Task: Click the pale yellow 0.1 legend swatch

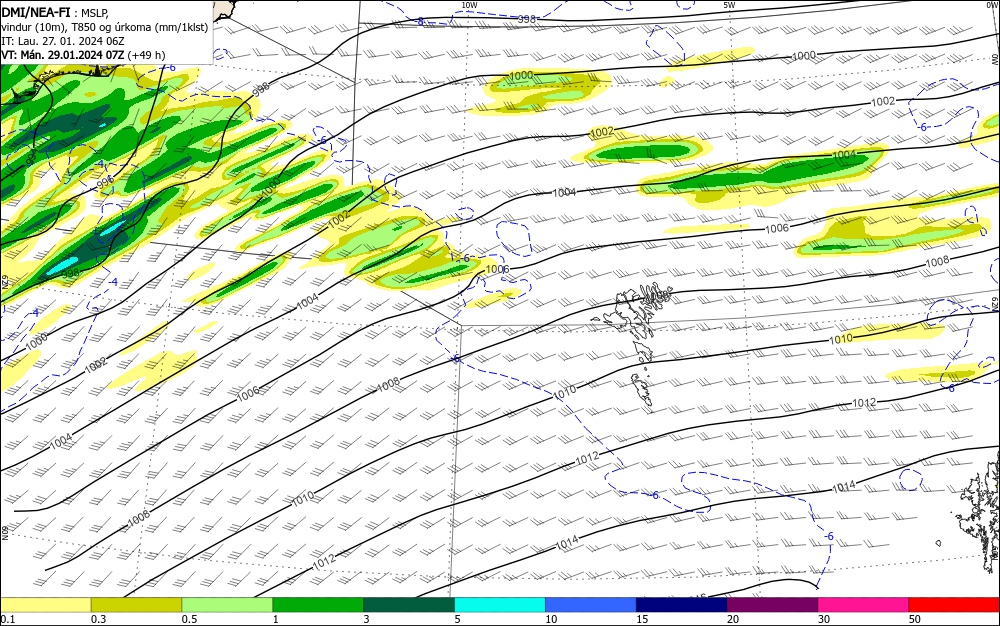Action: point(45,605)
